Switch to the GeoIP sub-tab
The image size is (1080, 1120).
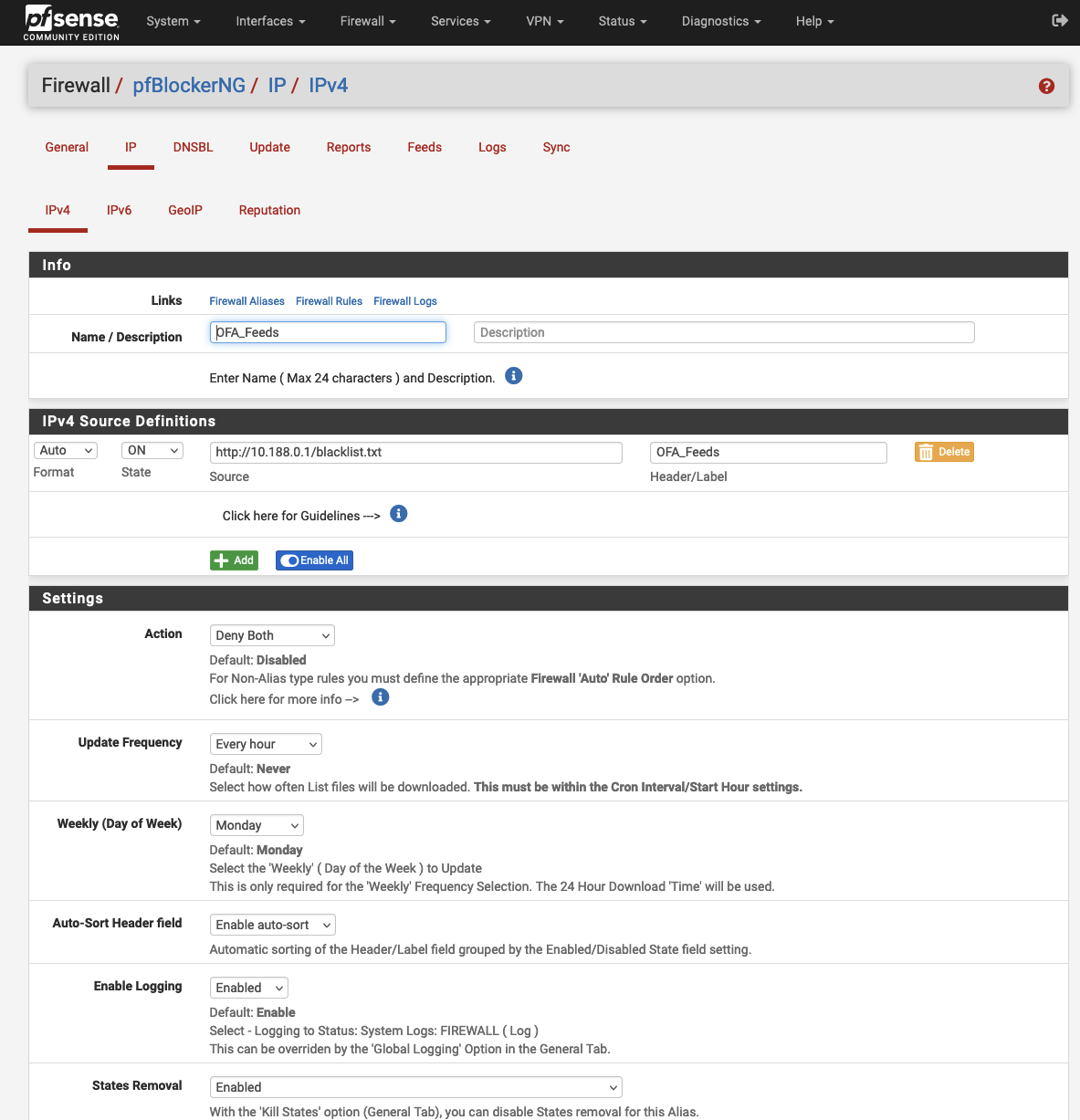coord(185,210)
